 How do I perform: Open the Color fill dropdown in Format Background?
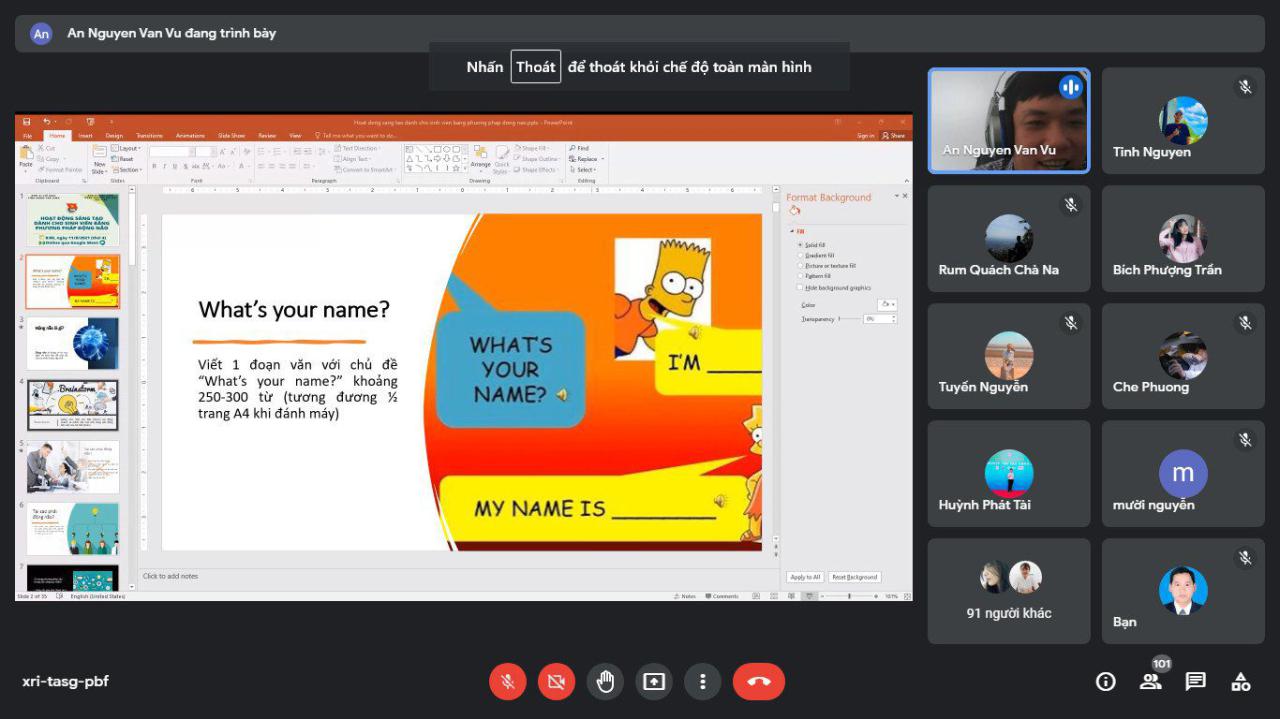[x=886, y=303]
